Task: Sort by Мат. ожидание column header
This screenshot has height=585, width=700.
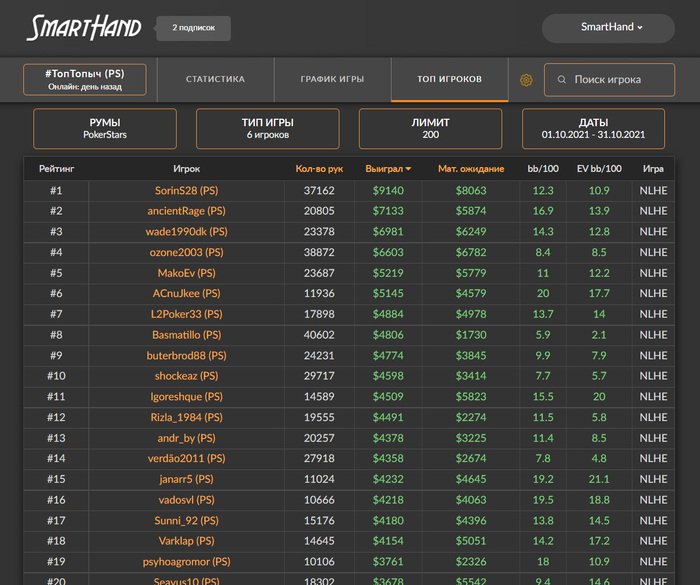Action: (x=471, y=169)
